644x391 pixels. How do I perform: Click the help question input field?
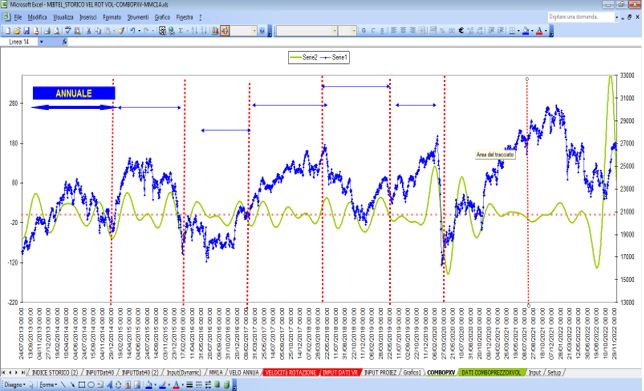coord(581,17)
